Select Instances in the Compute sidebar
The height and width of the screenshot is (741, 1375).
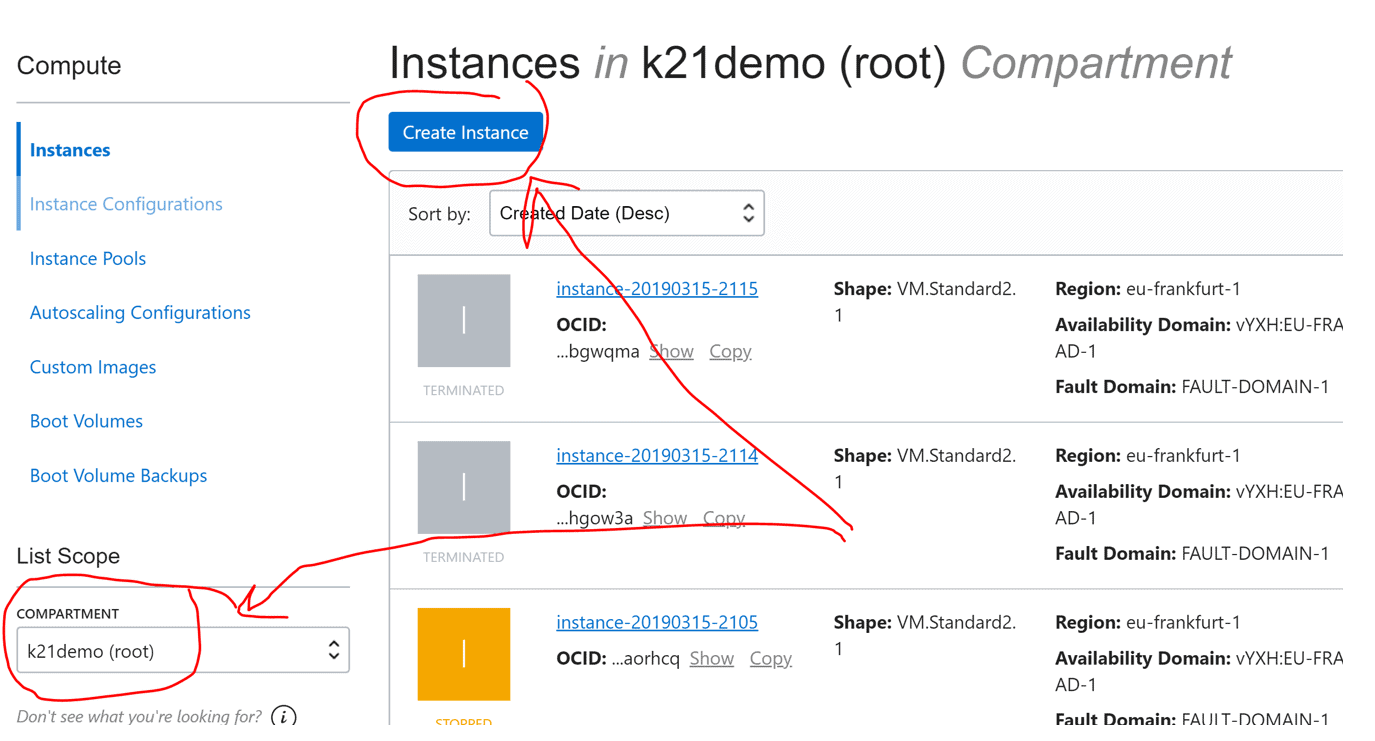pyautogui.click(x=69, y=149)
